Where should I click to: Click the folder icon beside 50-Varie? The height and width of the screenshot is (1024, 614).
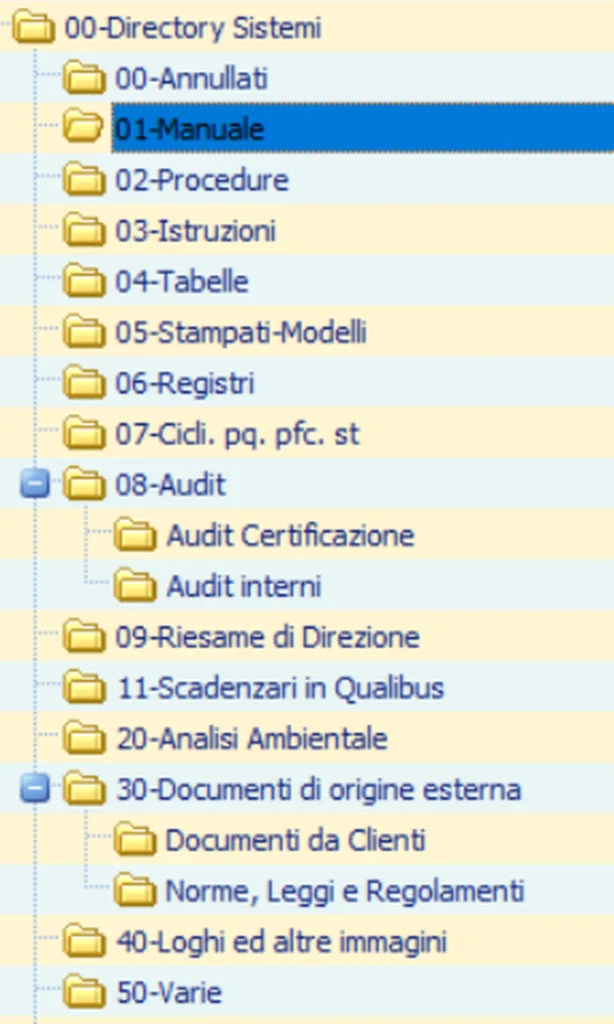[x=83, y=992]
